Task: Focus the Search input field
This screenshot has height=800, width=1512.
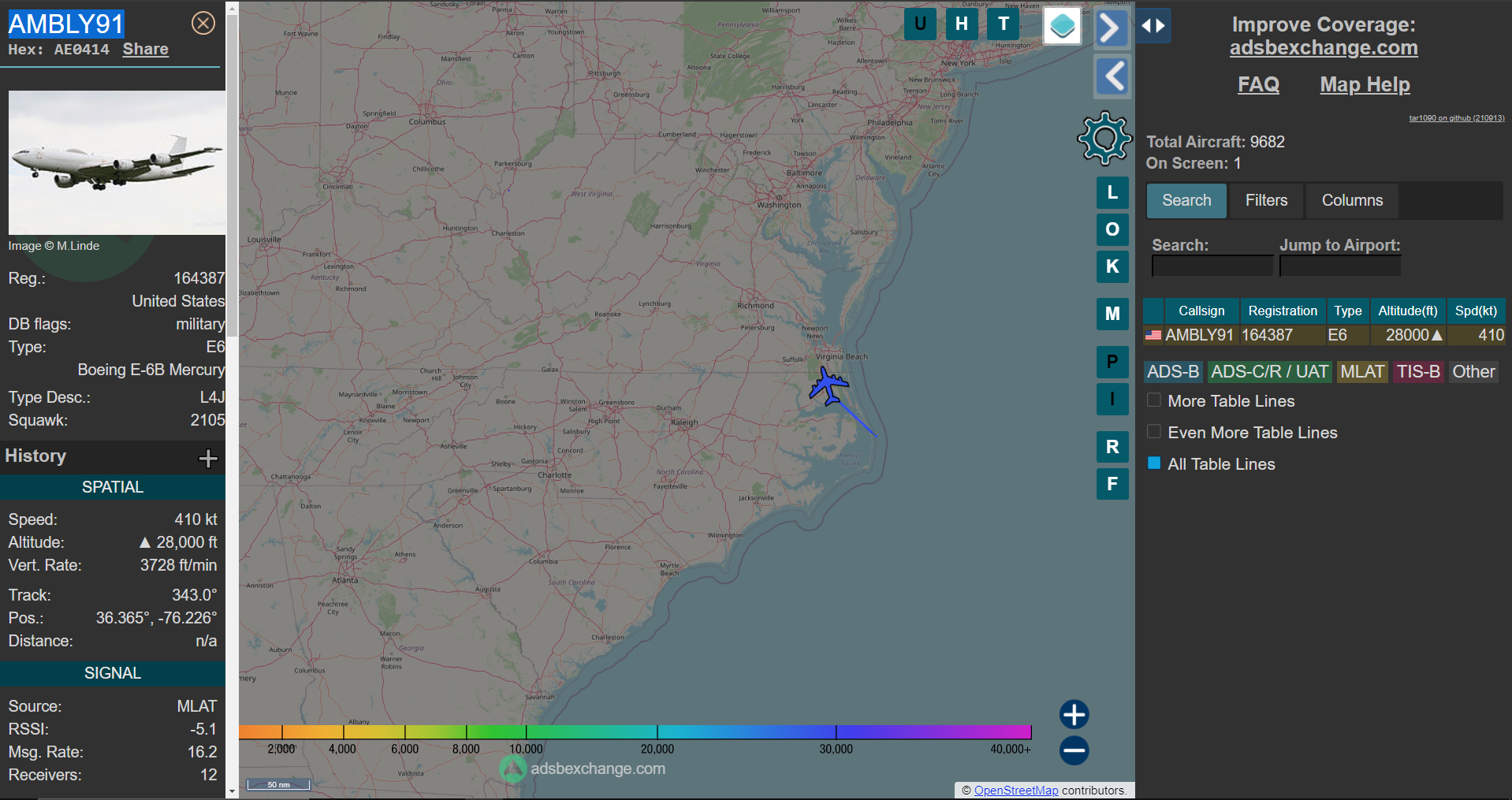Action: [1212, 266]
